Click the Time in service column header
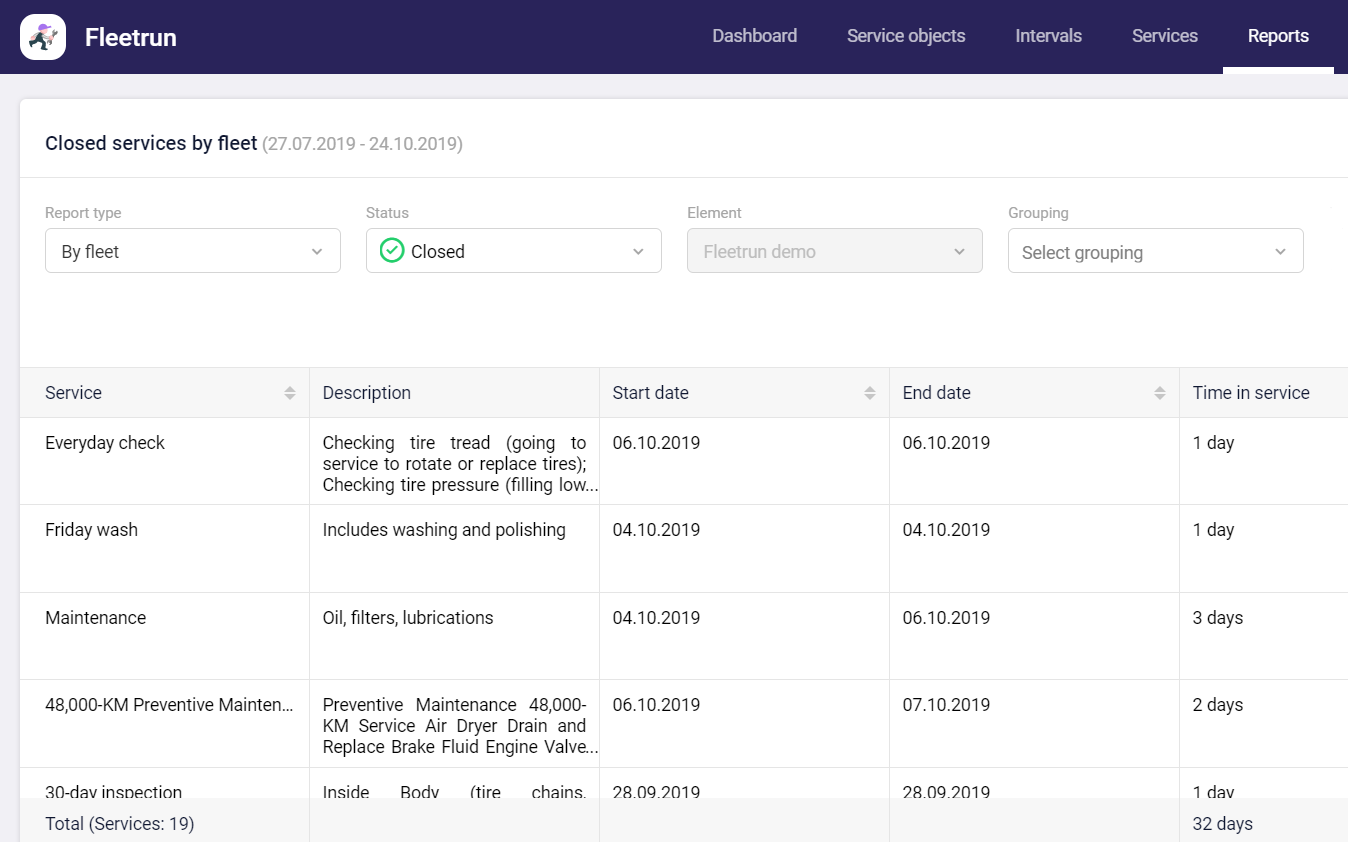 tap(1250, 393)
